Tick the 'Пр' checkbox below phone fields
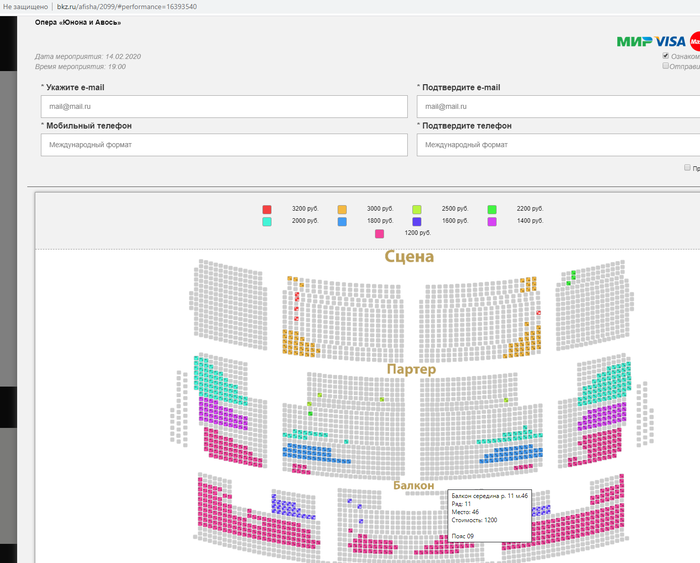This screenshot has width=700, height=563. tap(687, 167)
